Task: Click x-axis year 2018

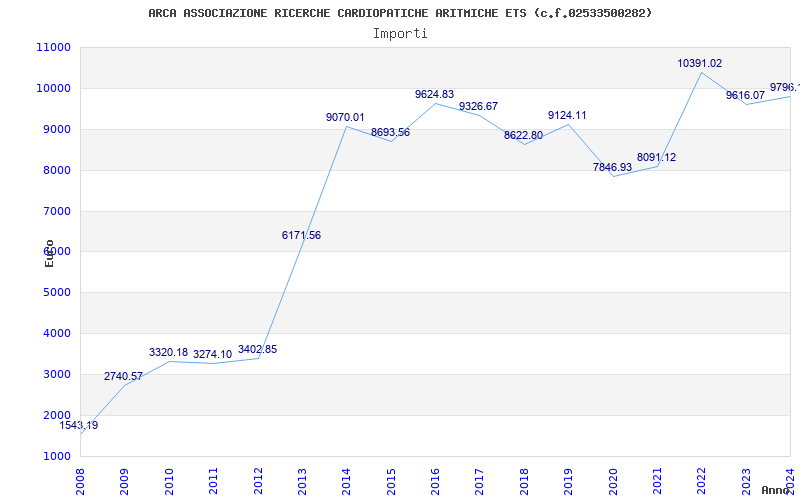Action: tap(523, 483)
